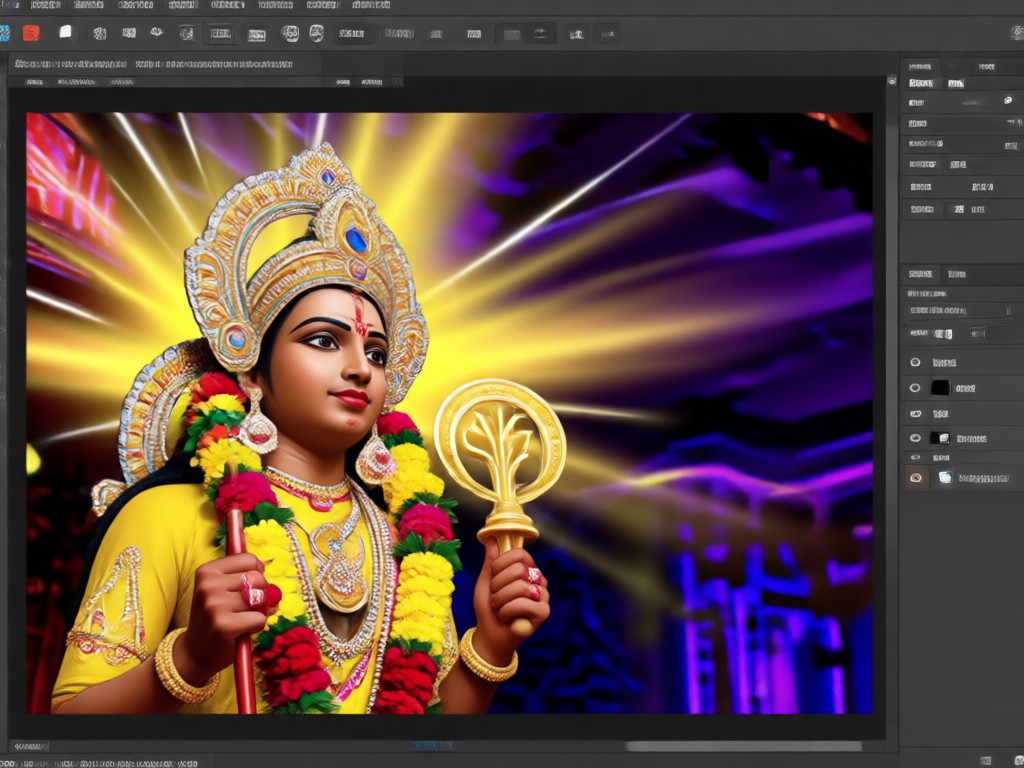Viewport: 1024px width, 768px height.
Task: Open the rightmost item in the top menu bar
Action: point(371,5)
